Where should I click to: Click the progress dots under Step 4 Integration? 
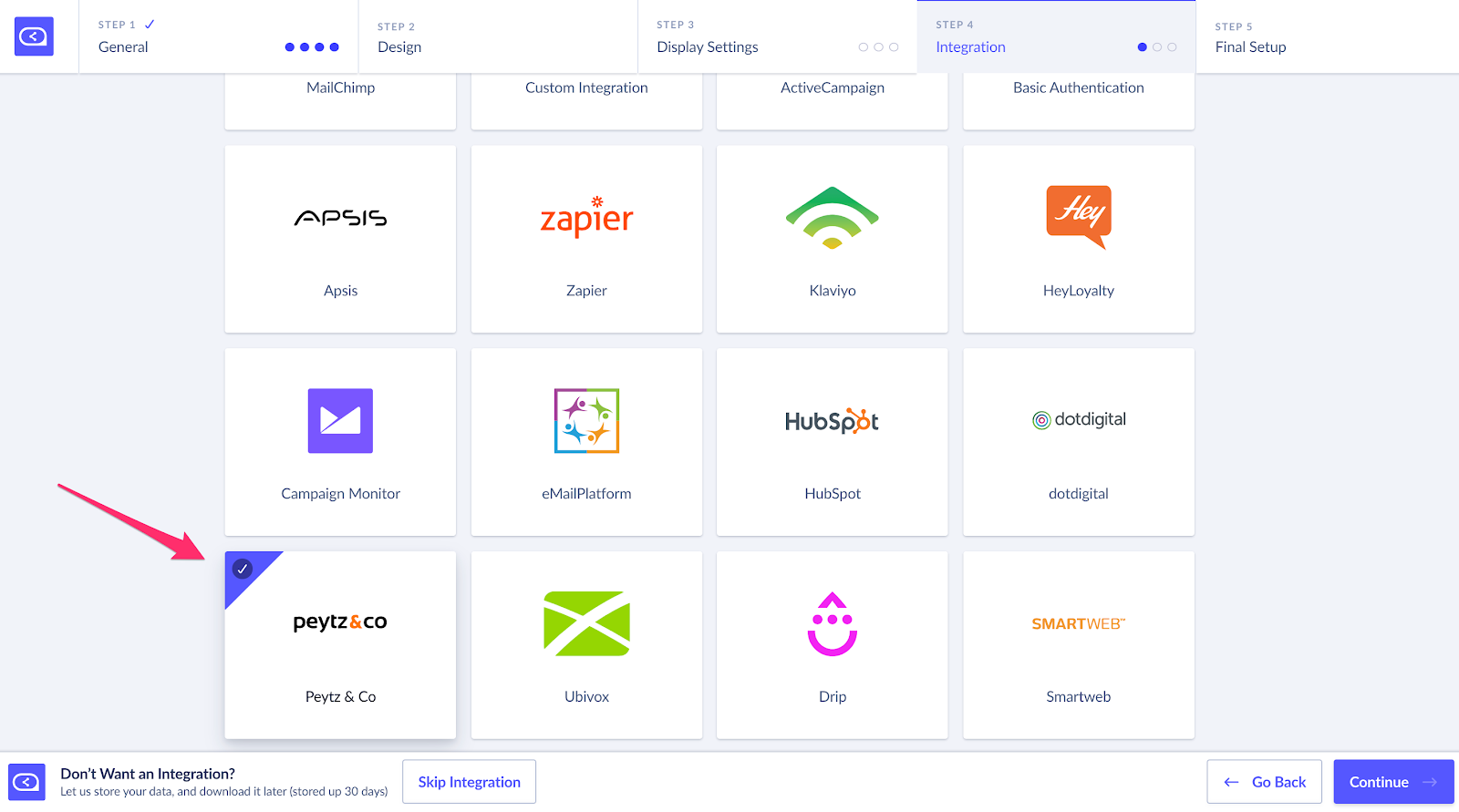coord(1157,47)
